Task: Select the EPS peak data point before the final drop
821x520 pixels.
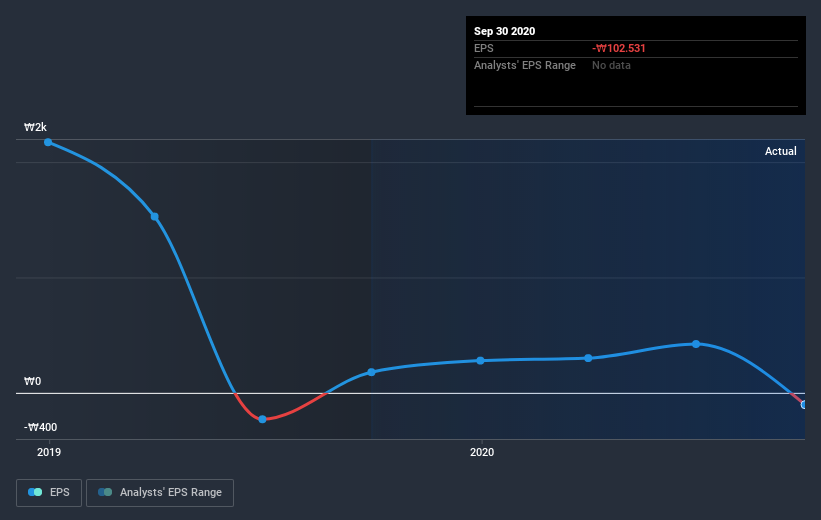Action: click(x=696, y=344)
